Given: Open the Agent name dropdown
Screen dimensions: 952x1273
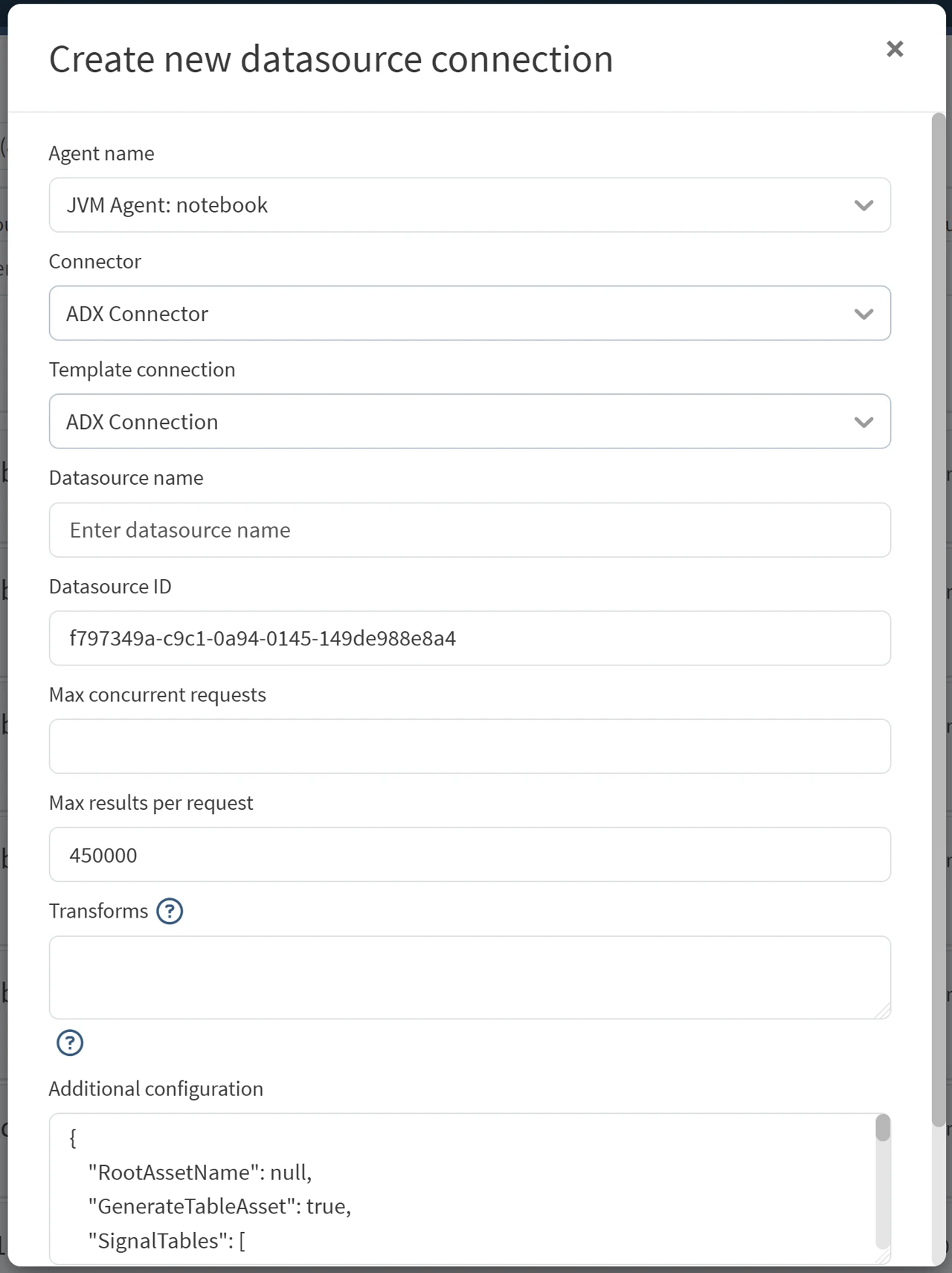Looking at the screenshot, I should [469, 205].
